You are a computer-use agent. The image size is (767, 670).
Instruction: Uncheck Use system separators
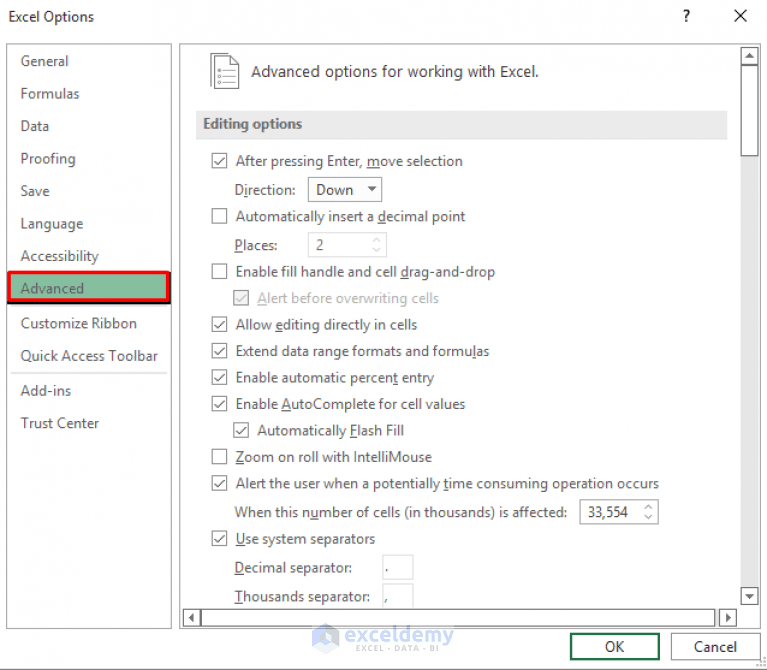[219, 538]
